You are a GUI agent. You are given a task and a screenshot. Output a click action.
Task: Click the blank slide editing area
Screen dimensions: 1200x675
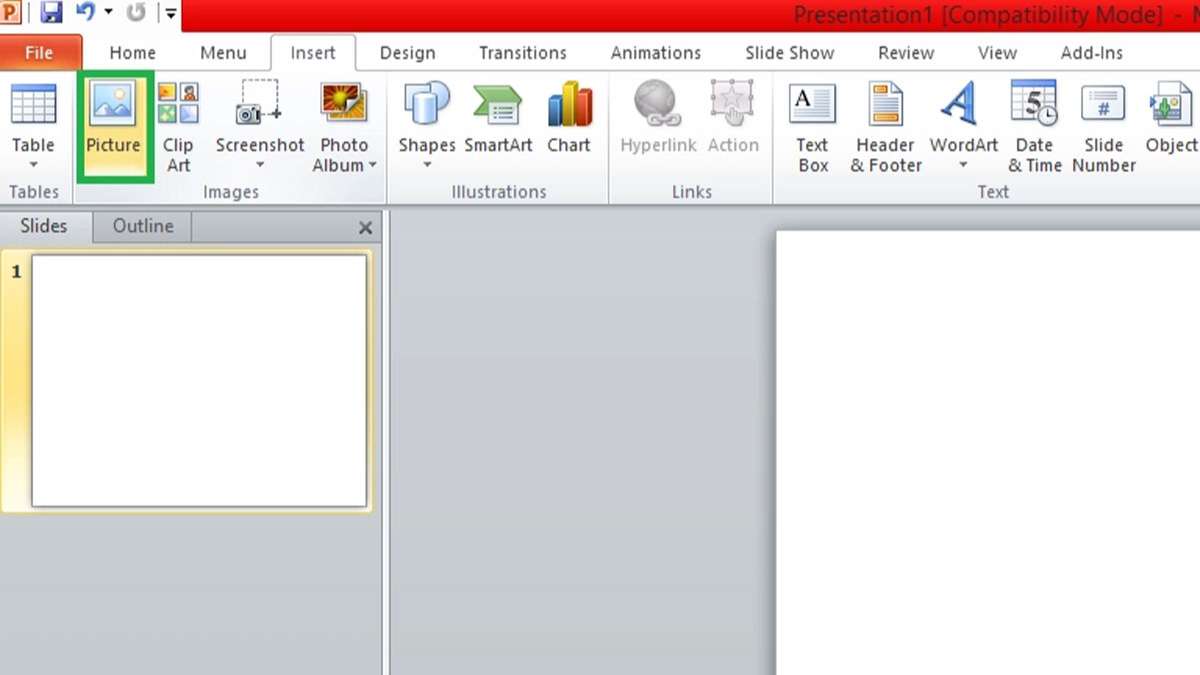tap(988, 453)
